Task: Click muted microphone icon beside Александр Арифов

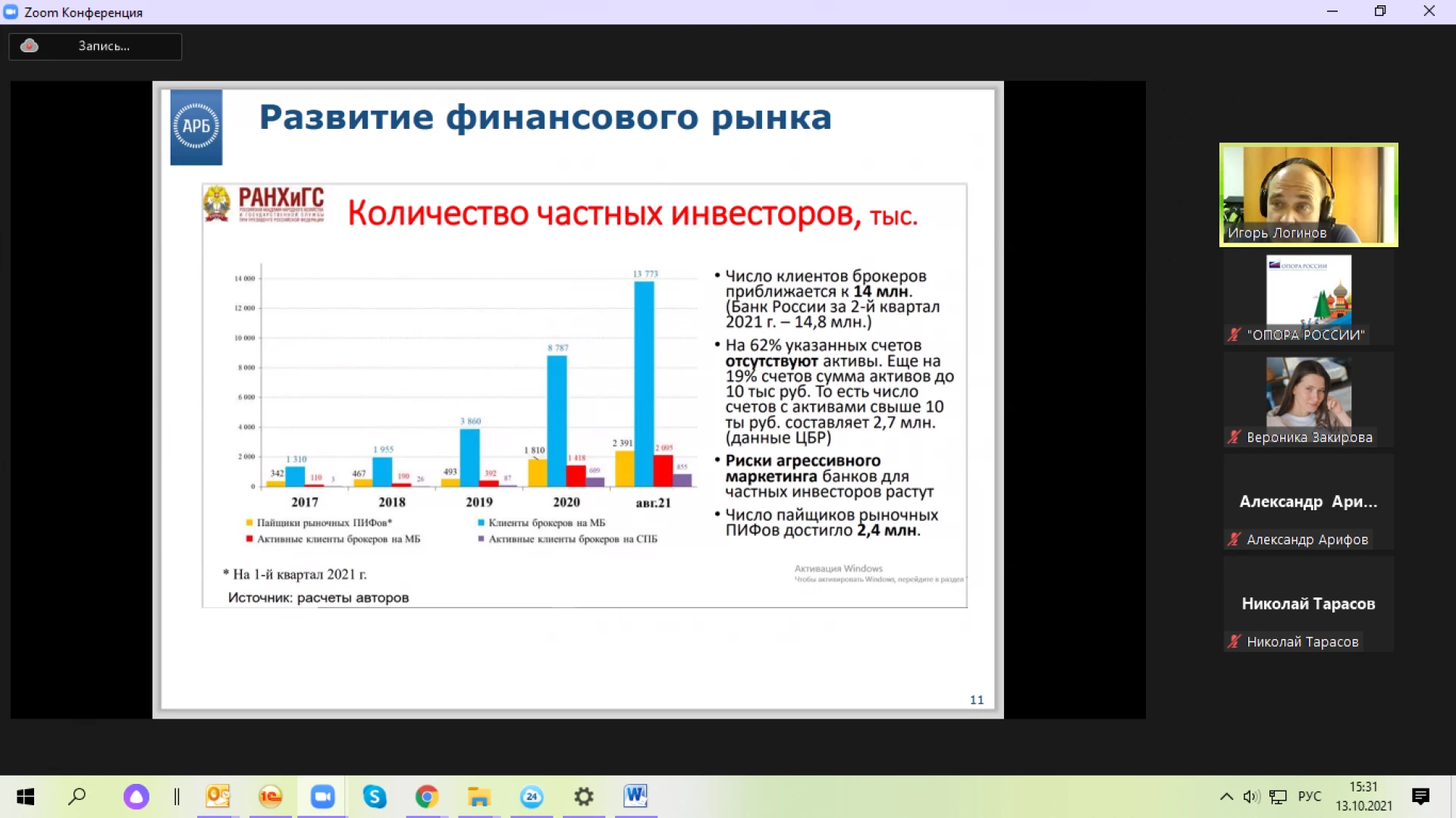Action: pyautogui.click(x=1234, y=539)
